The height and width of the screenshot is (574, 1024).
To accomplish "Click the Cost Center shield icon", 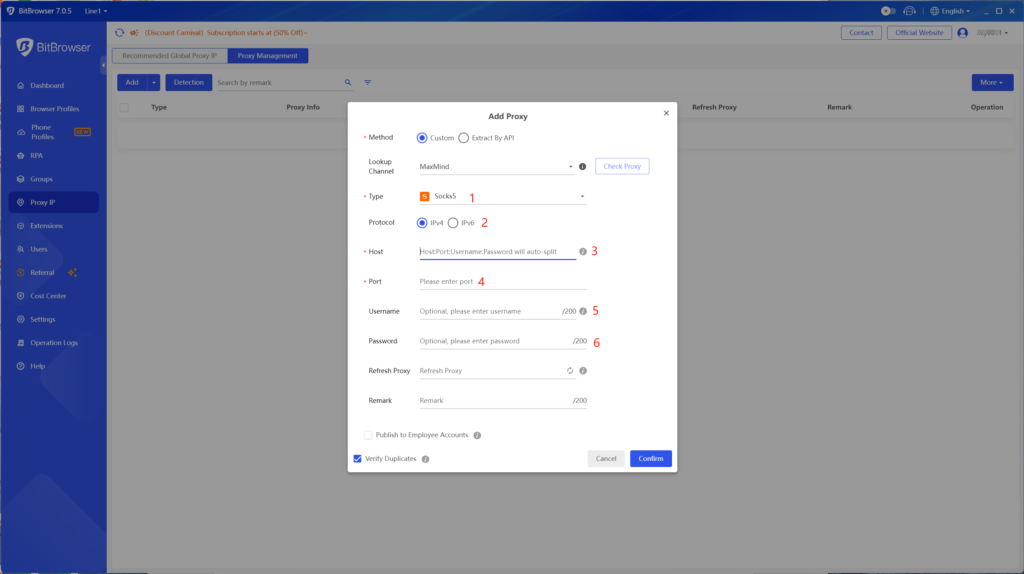I will click(x=21, y=296).
